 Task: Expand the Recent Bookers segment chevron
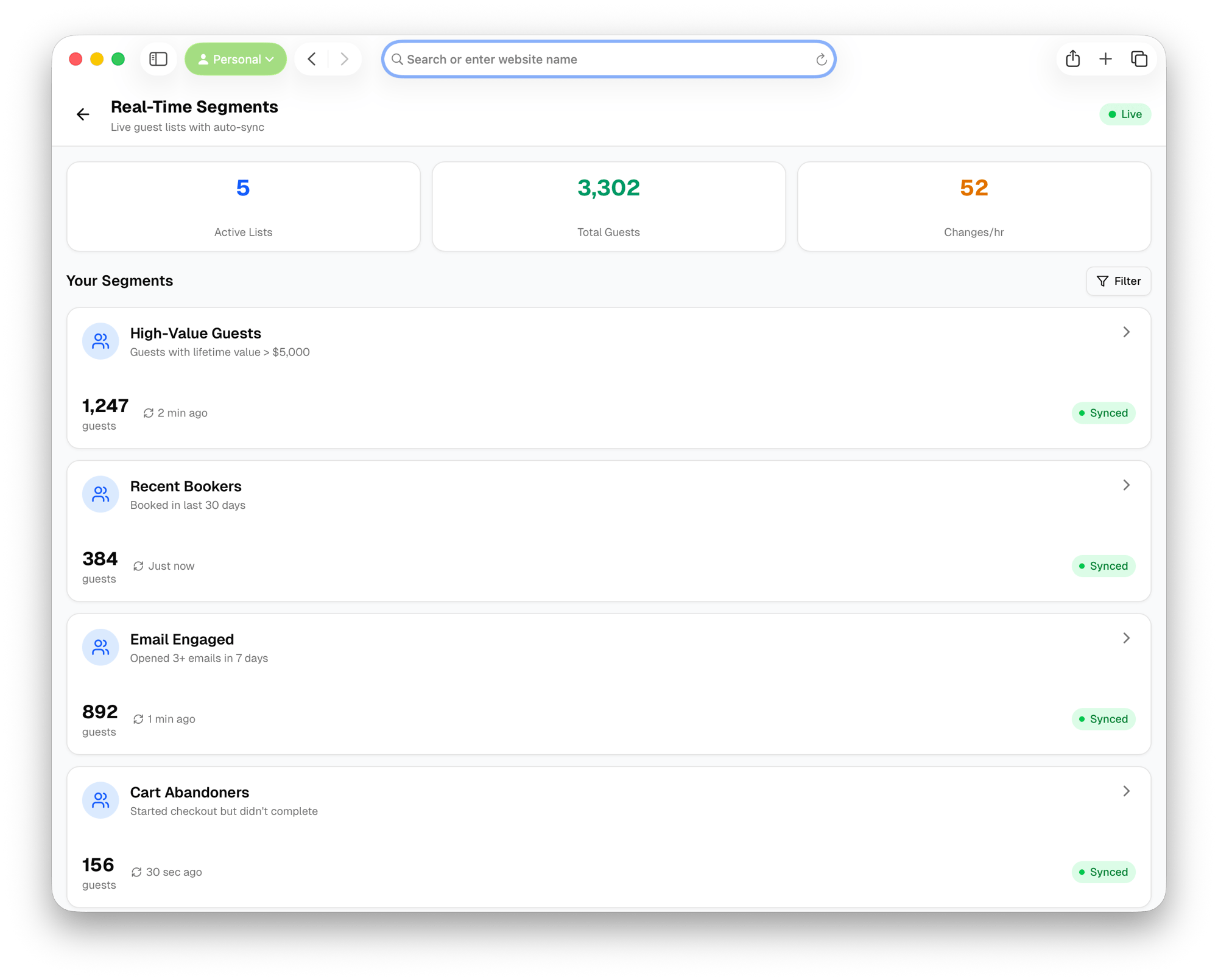pos(1126,485)
